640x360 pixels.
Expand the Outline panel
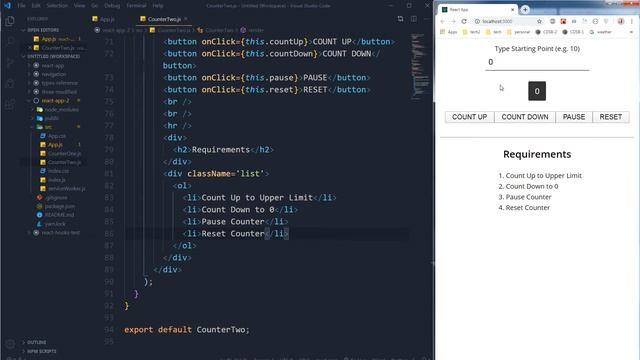pyautogui.click(x=36, y=342)
